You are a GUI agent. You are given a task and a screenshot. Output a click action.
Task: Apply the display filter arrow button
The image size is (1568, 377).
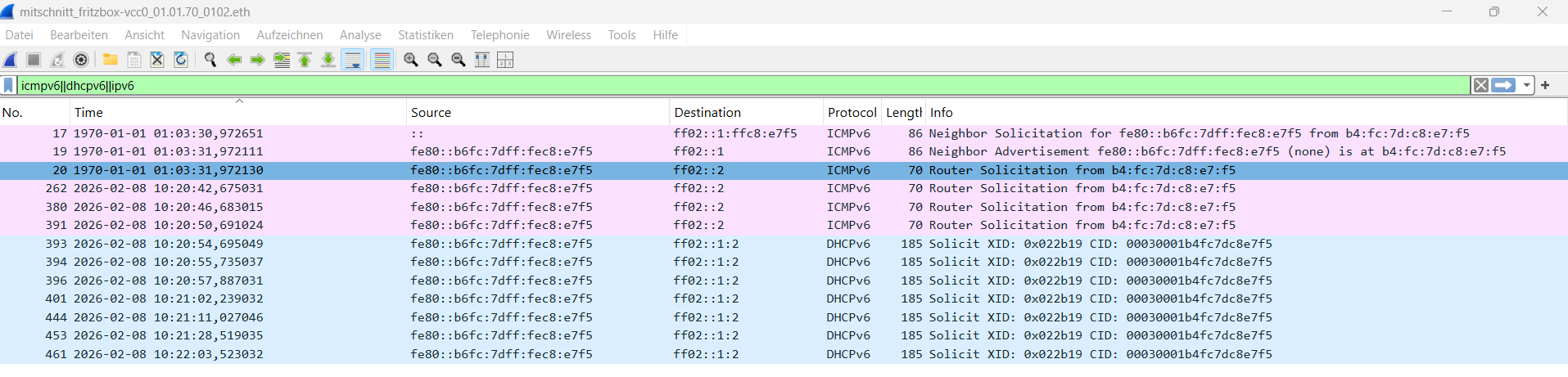point(1503,85)
